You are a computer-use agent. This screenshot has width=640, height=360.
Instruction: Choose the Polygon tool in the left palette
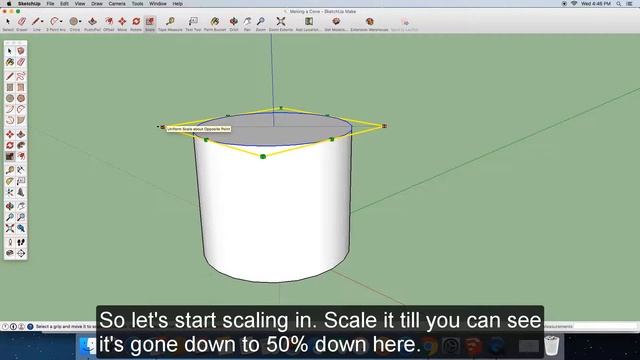pyautogui.click(x=21, y=98)
